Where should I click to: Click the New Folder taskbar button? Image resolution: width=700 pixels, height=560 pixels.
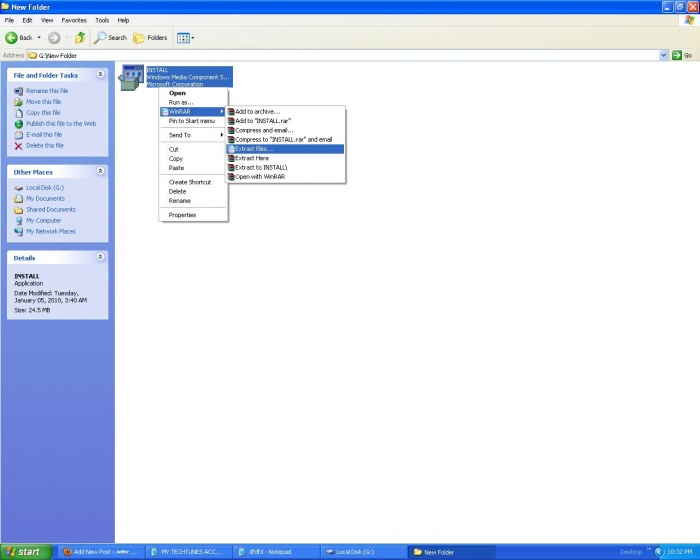coord(452,552)
